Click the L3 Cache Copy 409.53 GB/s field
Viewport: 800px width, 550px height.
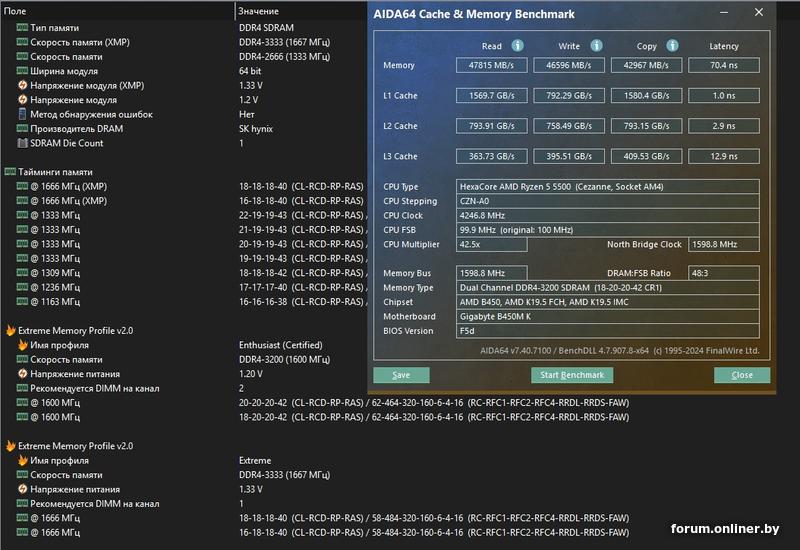tap(646, 156)
